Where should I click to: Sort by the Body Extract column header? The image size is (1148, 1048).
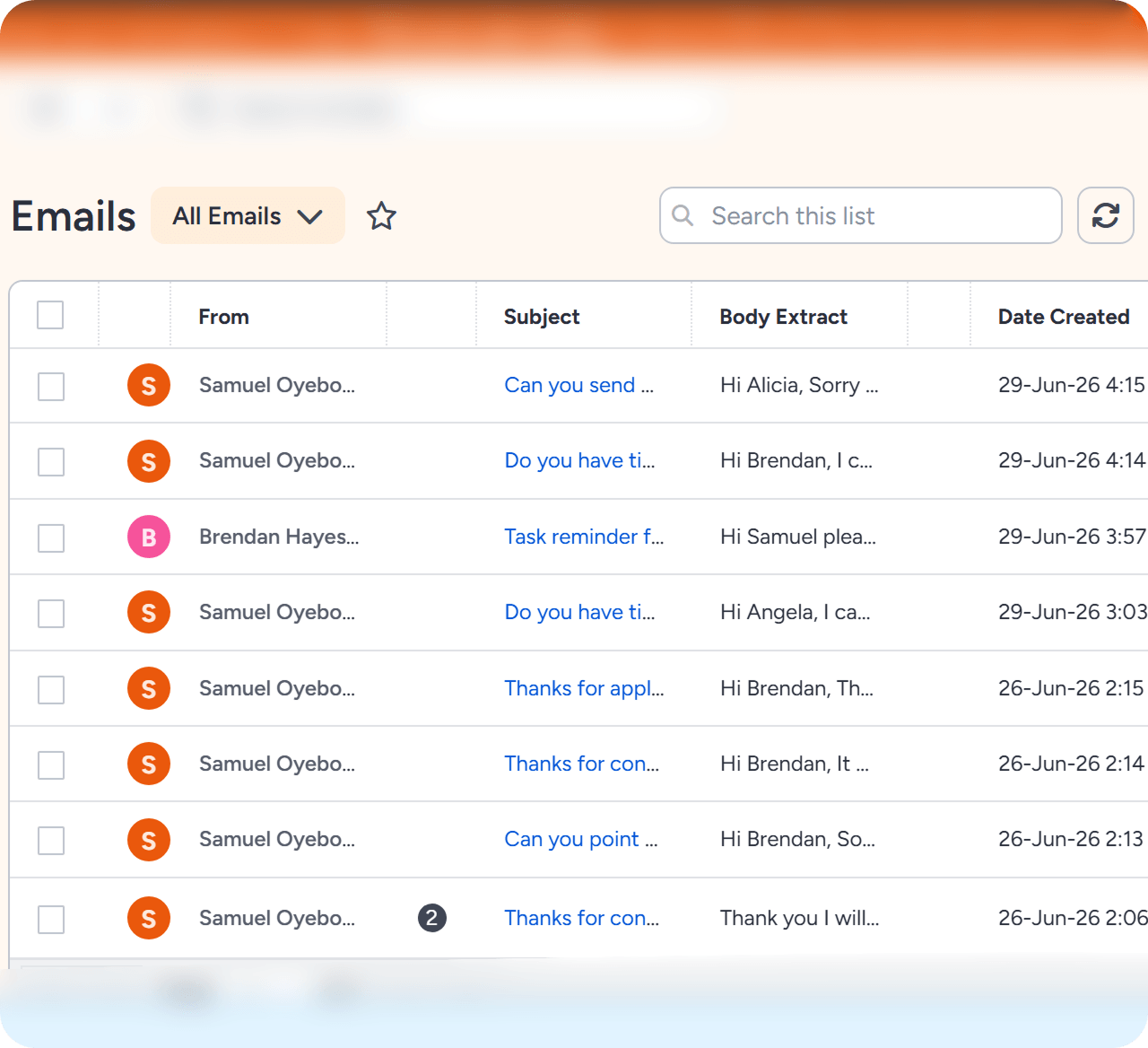(x=783, y=317)
